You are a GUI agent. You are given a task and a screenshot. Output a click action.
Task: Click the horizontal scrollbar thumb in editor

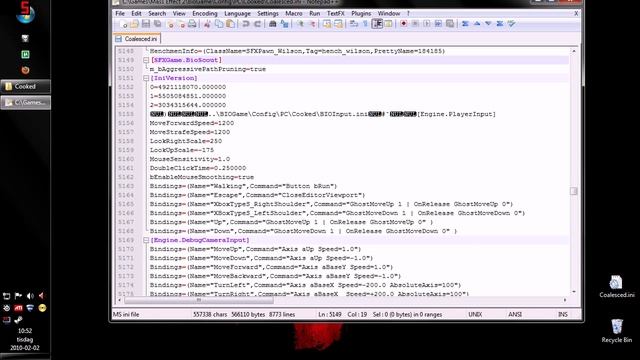click(x=199, y=300)
